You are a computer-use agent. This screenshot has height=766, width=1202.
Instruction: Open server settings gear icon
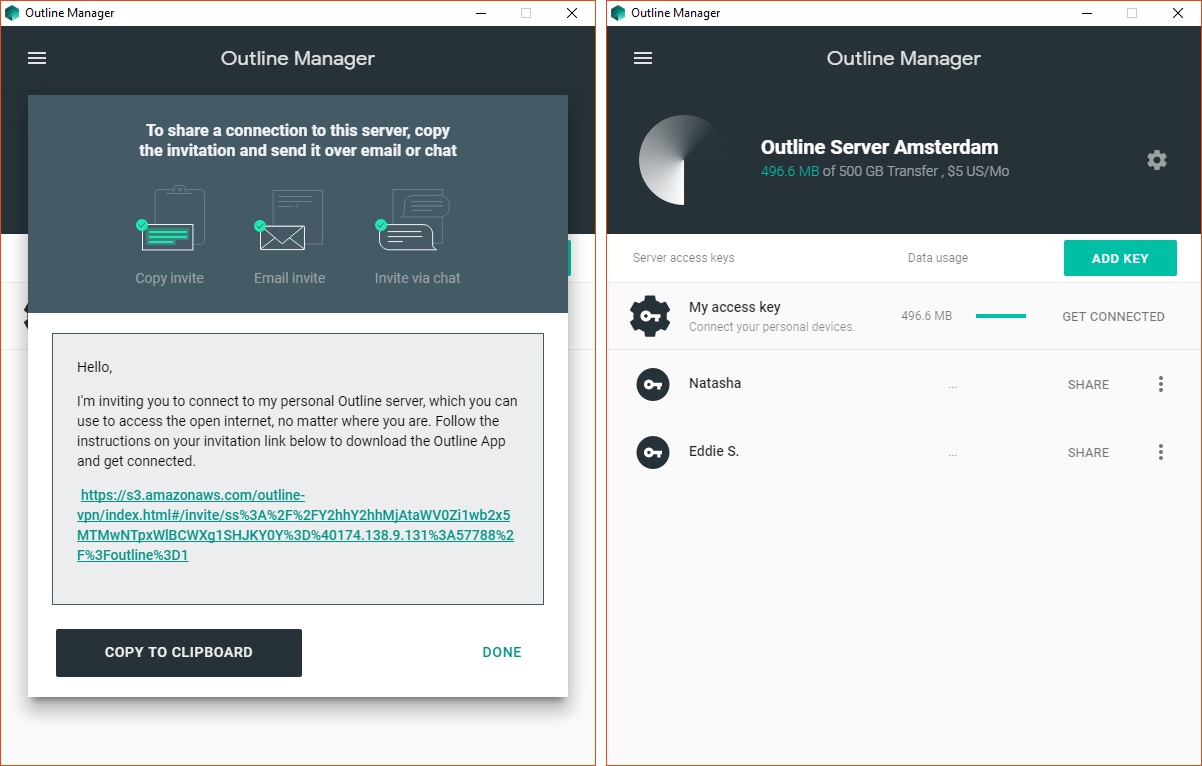[x=1157, y=160]
